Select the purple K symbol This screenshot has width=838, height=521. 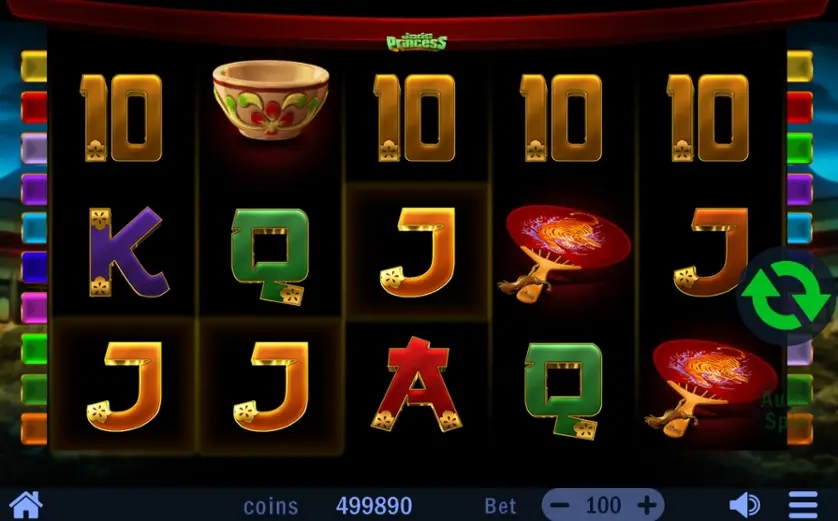[x=127, y=252]
